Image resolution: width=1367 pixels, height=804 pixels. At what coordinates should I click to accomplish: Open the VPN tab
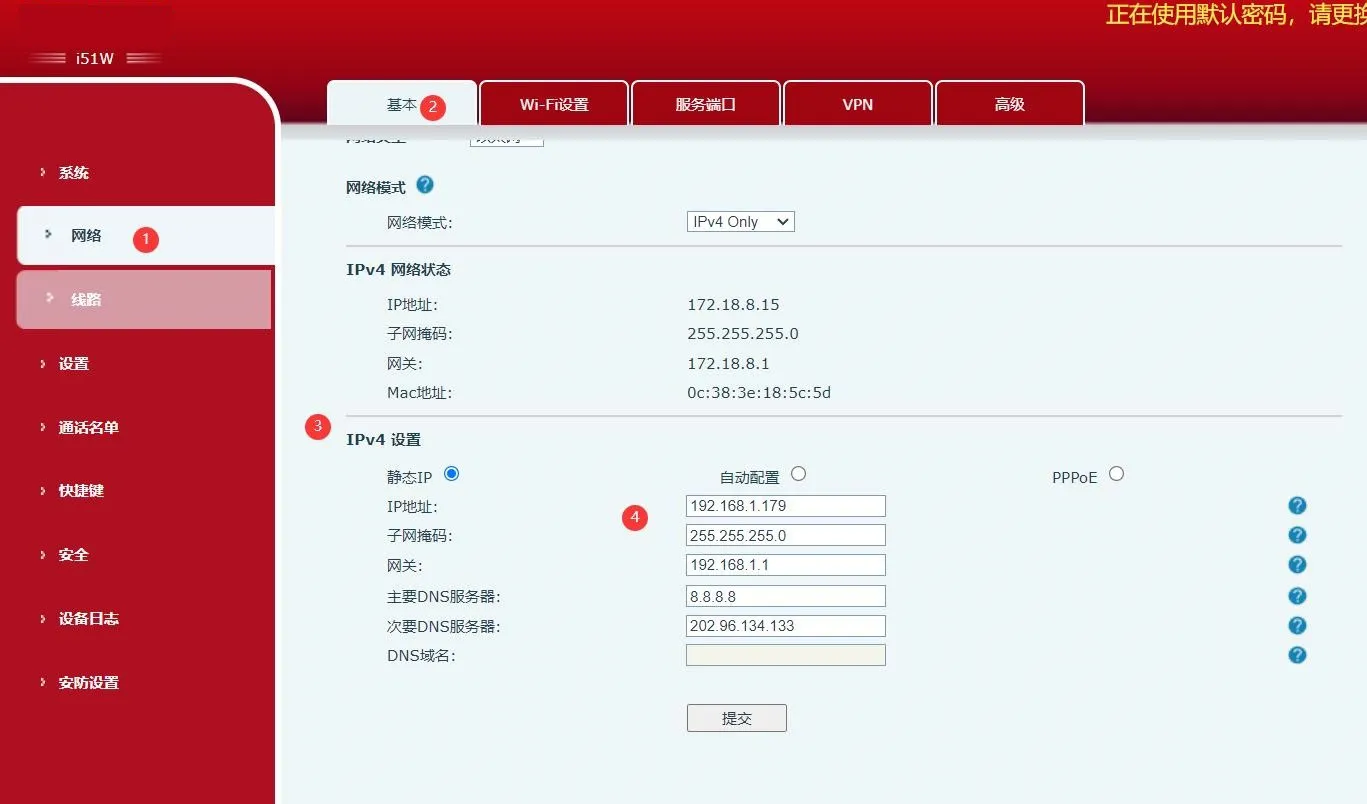(x=857, y=102)
